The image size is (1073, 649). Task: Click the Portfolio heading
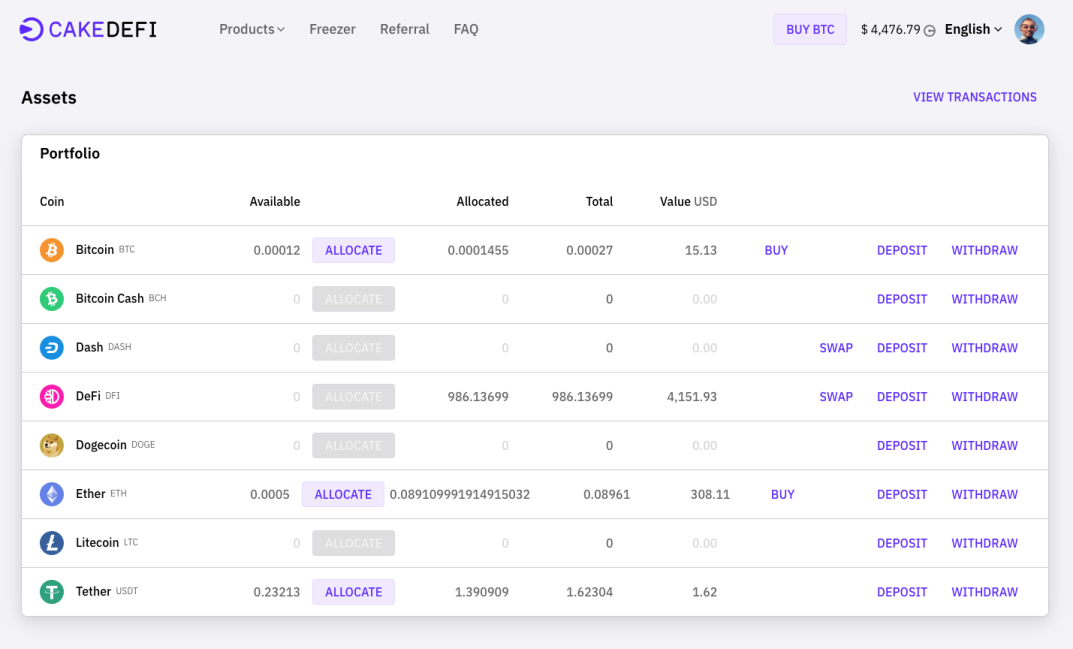coord(70,153)
